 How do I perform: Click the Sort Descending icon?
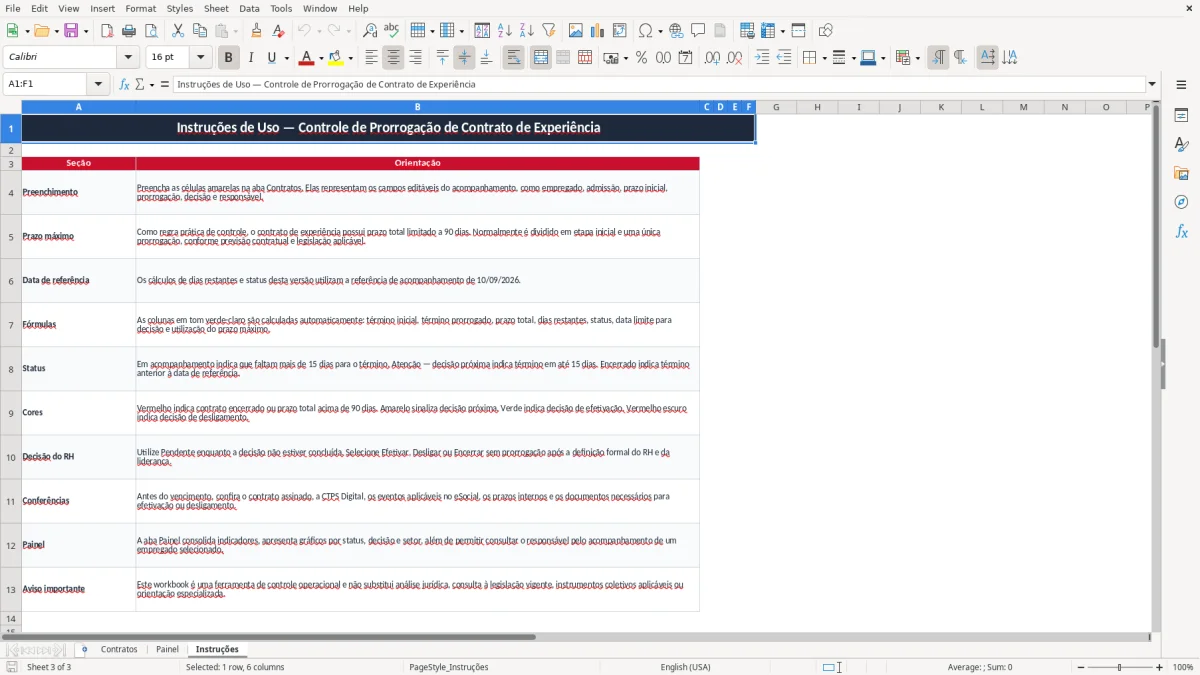pos(526,31)
